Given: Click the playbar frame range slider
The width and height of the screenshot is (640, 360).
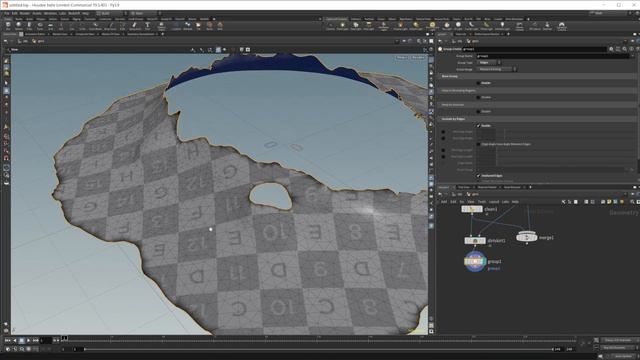Looking at the screenshot, I should pyautogui.click(x=318, y=349).
